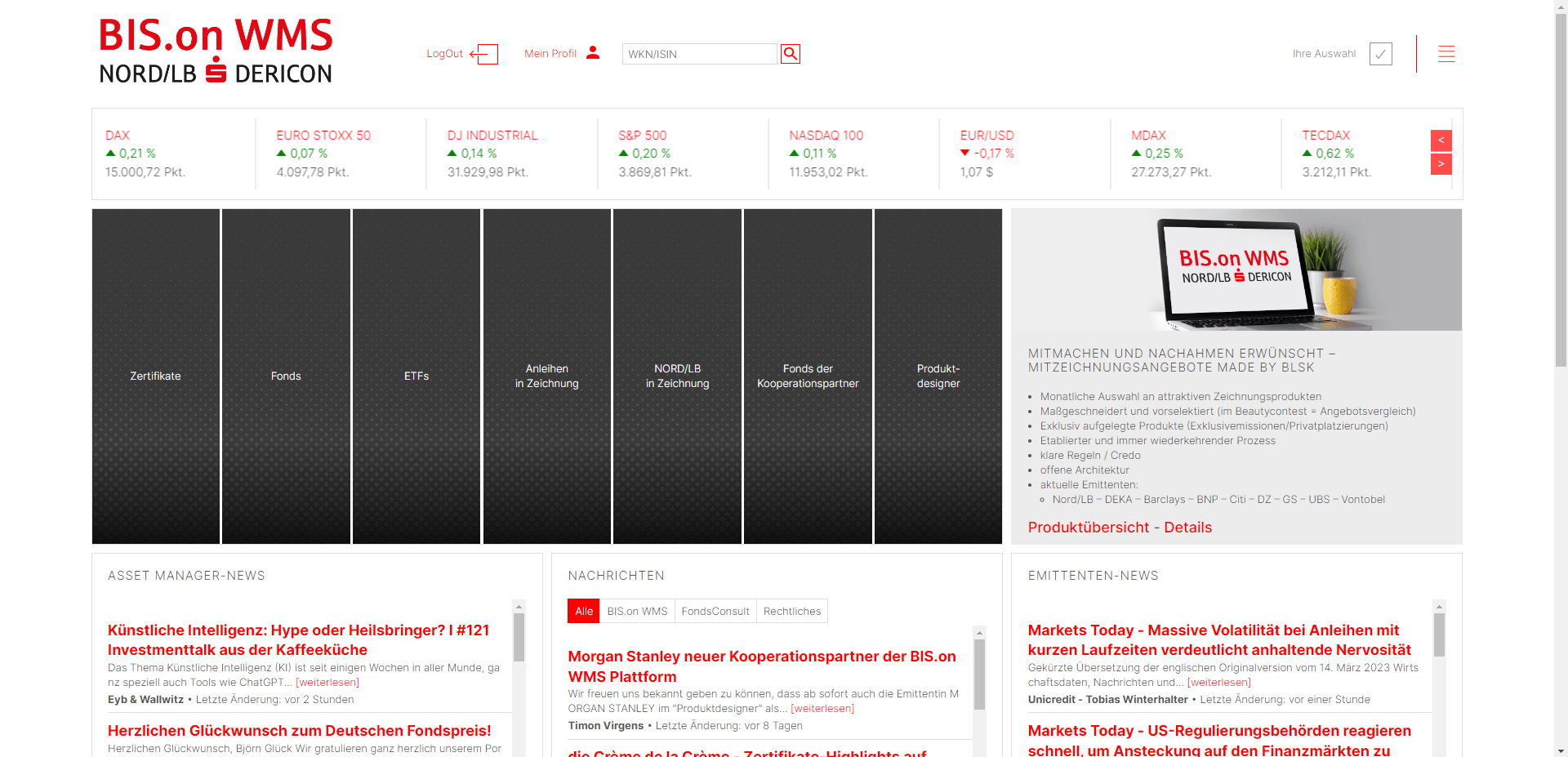Click the LogOut link text
Viewport: 1568px width, 757px height.
pyautogui.click(x=444, y=54)
